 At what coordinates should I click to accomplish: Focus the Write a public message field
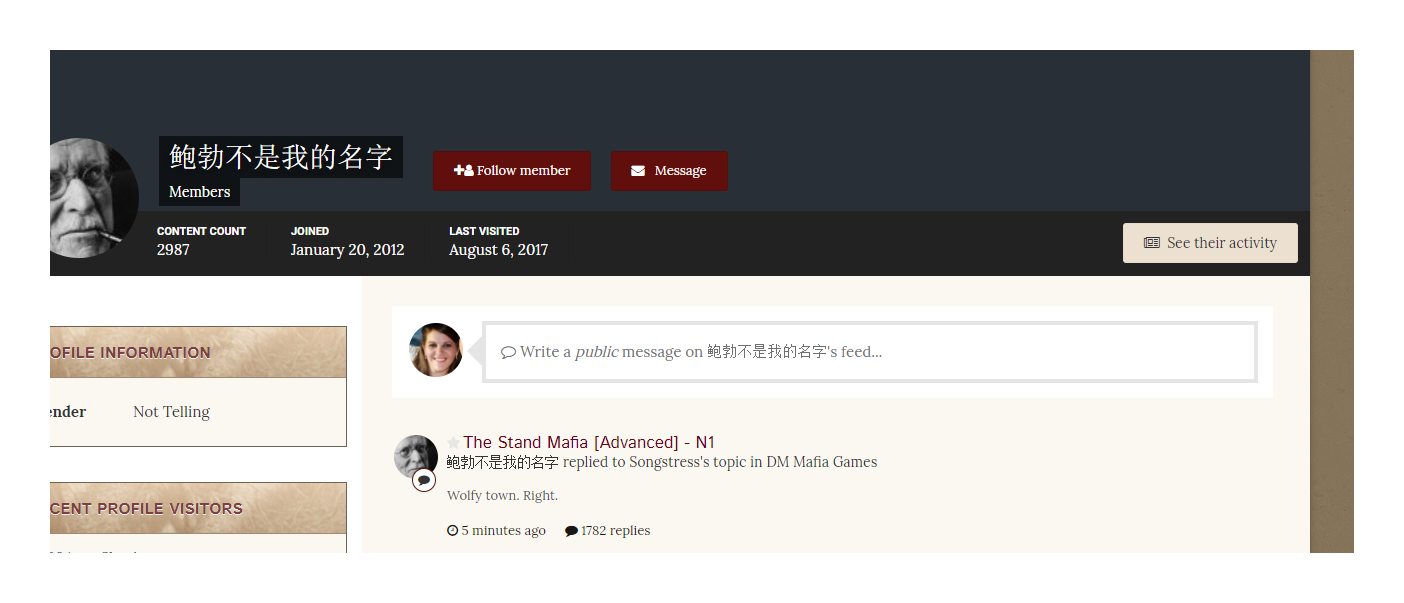point(868,352)
